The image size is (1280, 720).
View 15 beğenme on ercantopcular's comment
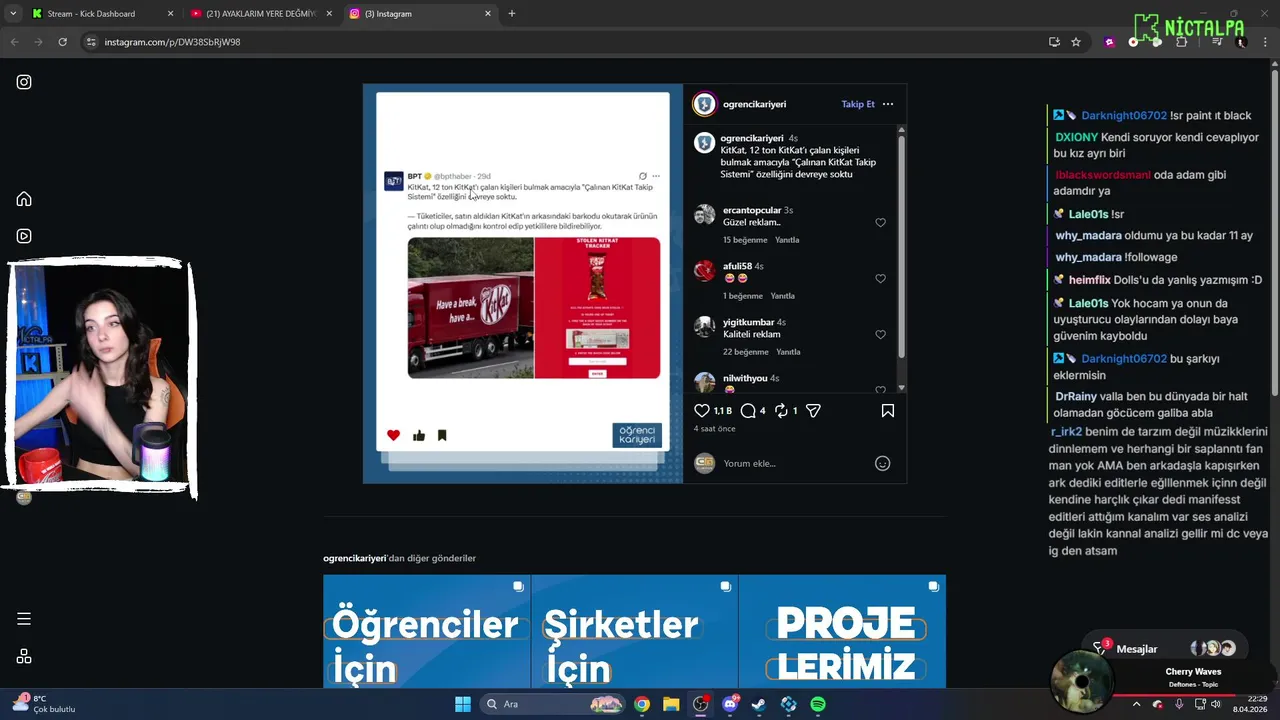tap(745, 240)
